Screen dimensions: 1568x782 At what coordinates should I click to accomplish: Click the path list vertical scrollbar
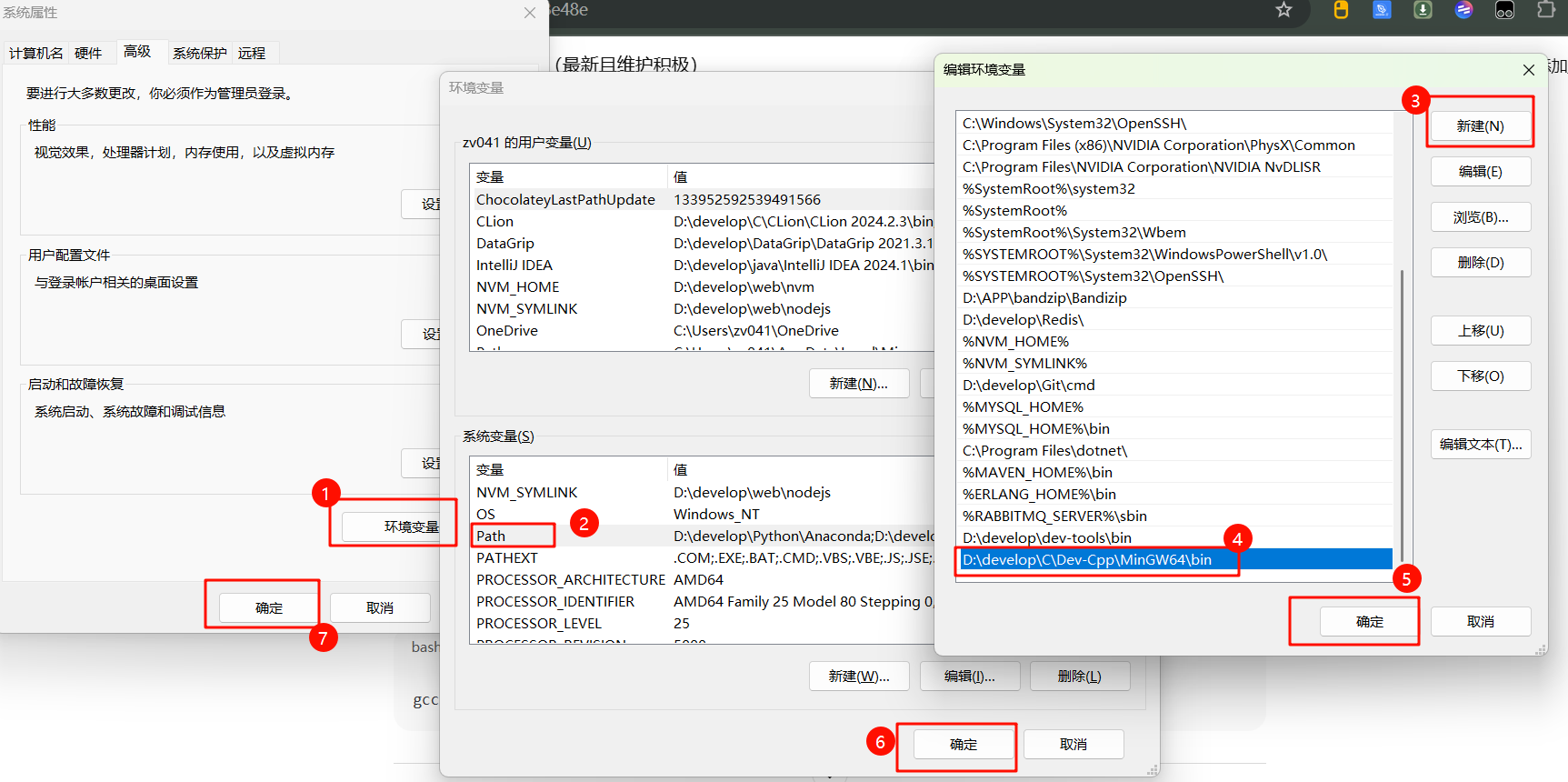pyautogui.click(x=1403, y=415)
